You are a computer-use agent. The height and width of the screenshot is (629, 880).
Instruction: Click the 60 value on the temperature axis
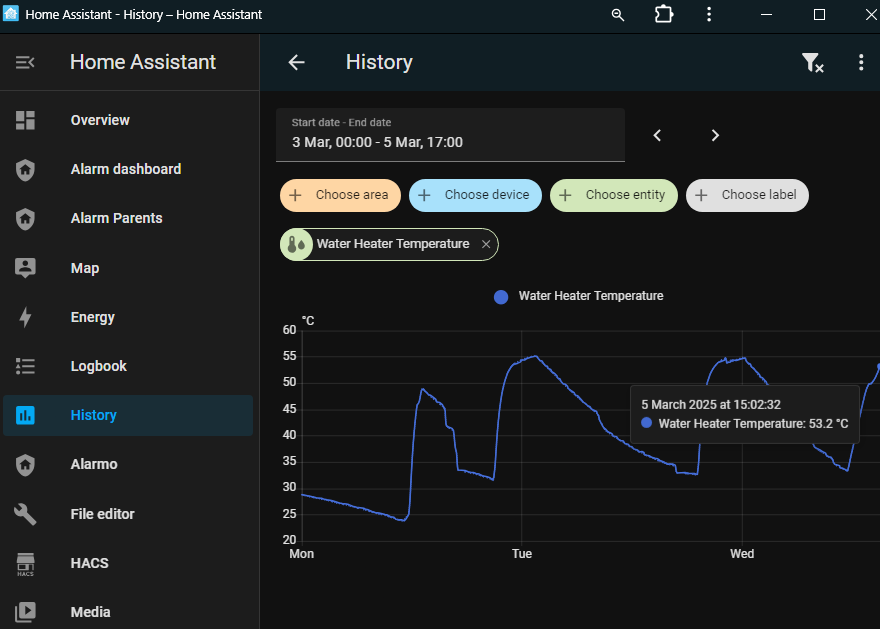point(290,330)
